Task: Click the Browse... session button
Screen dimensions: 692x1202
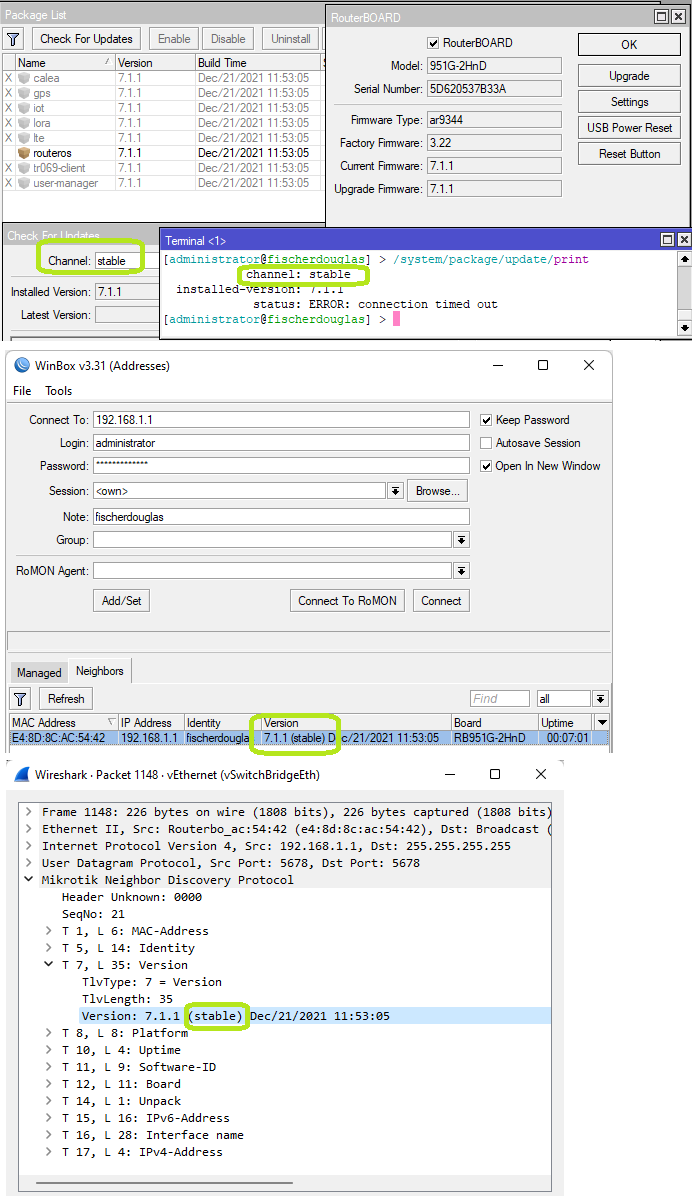Action: [x=438, y=491]
